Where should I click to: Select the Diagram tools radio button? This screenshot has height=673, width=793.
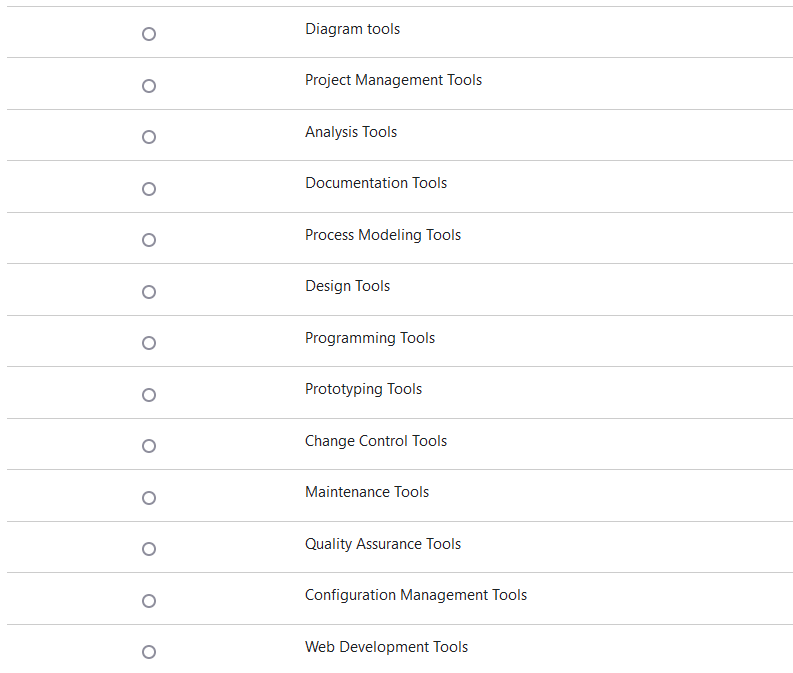coord(149,34)
